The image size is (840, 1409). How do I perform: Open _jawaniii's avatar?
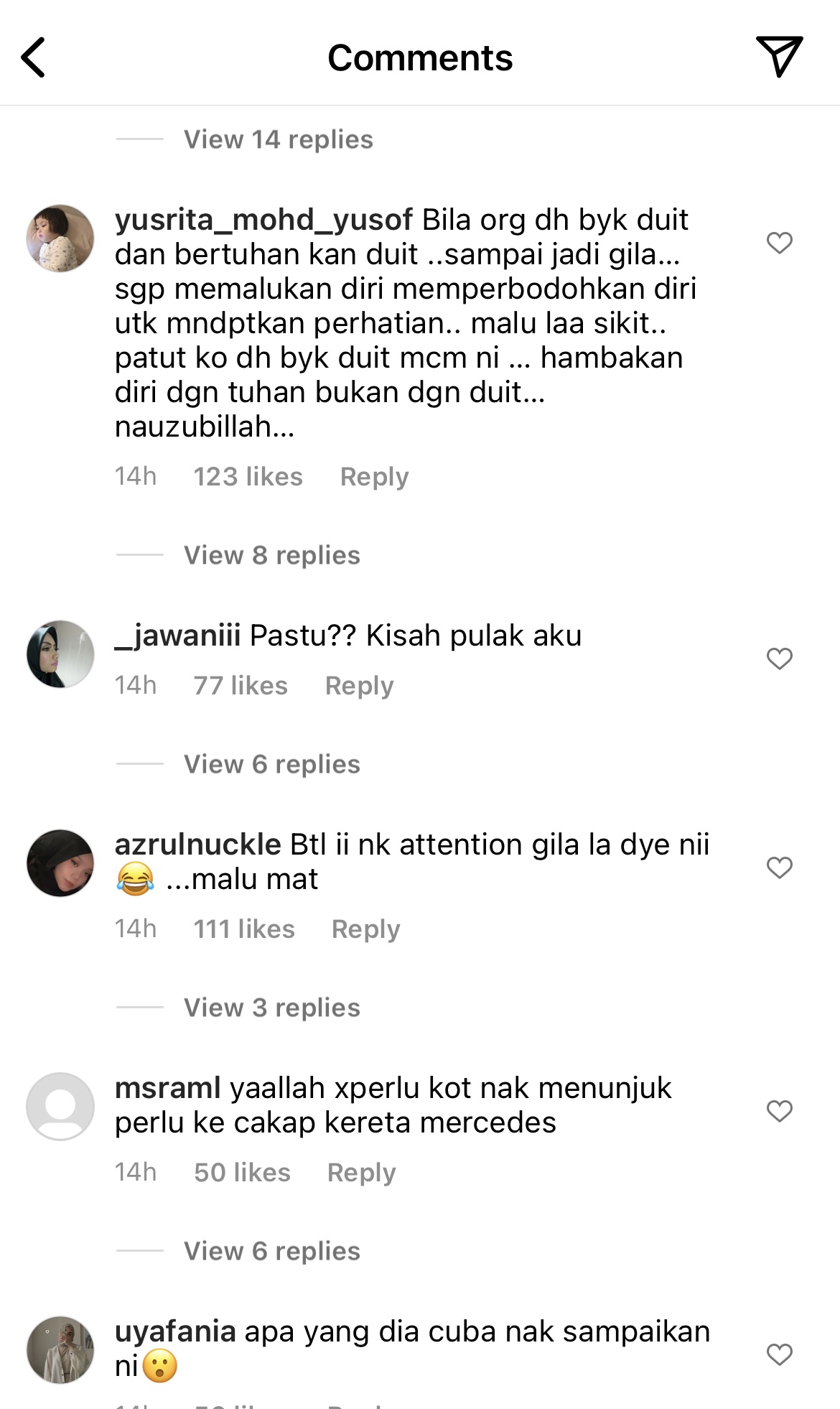(60, 654)
